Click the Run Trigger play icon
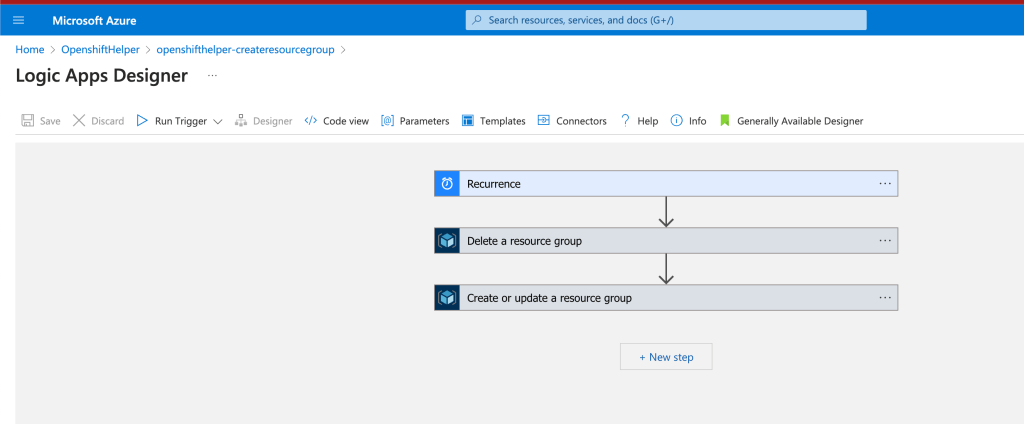Image resolution: width=1024 pixels, height=424 pixels. tap(142, 121)
